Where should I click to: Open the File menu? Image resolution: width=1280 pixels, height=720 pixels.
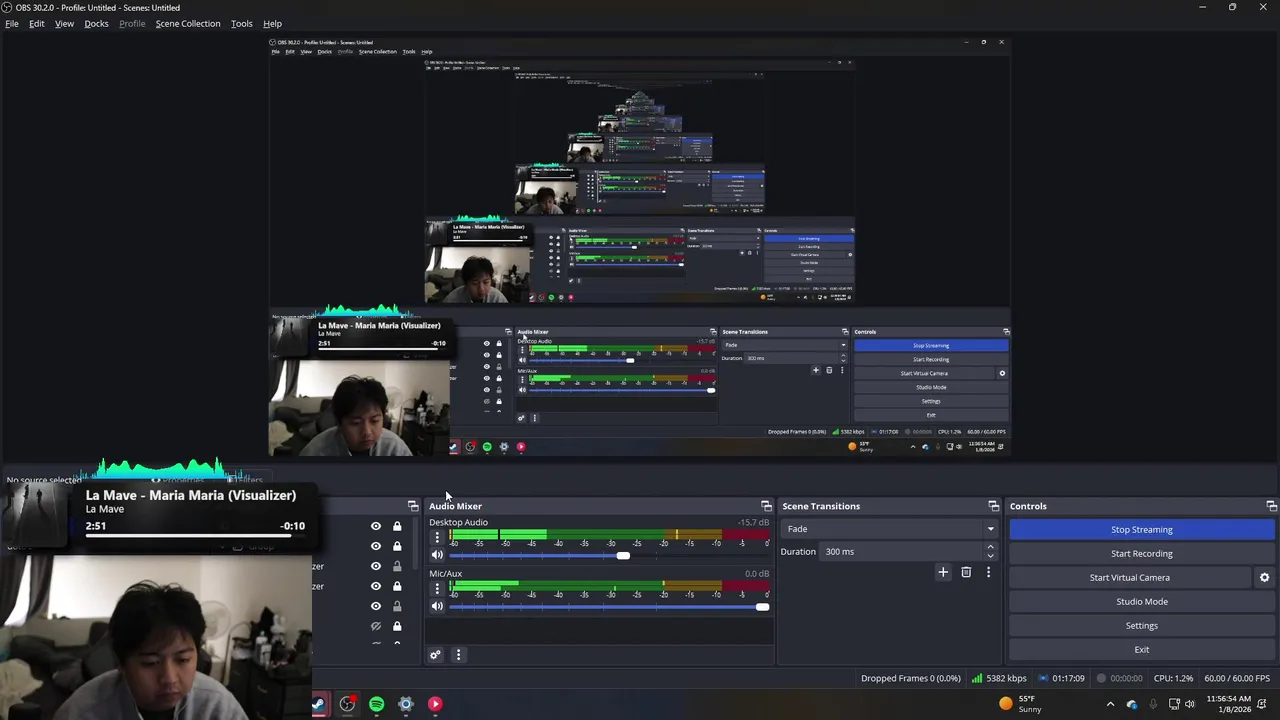(12, 23)
